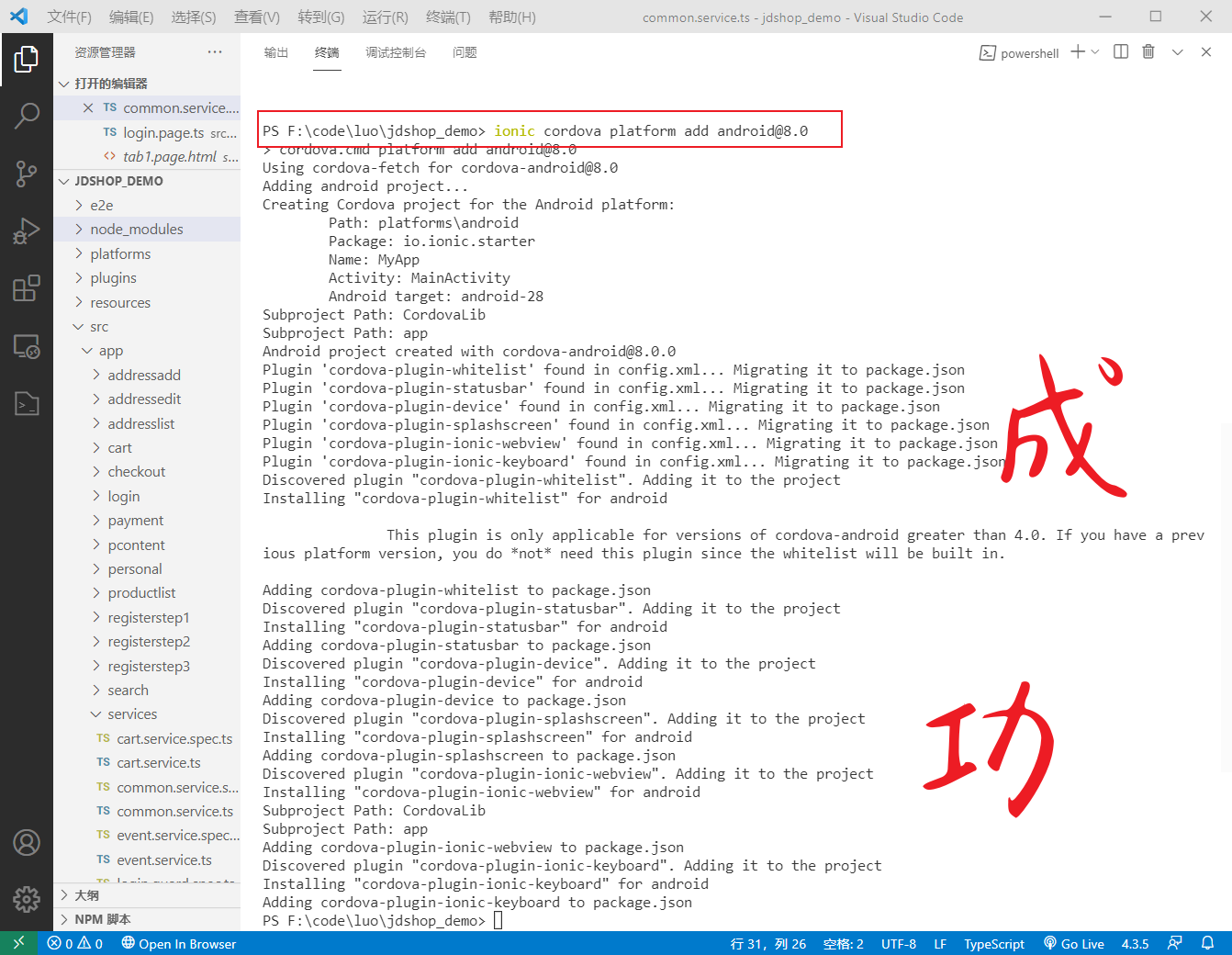The height and width of the screenshot is (955, 1232).
Task: Kill the terminal with the trash icon
Action: coord(1148,52)
